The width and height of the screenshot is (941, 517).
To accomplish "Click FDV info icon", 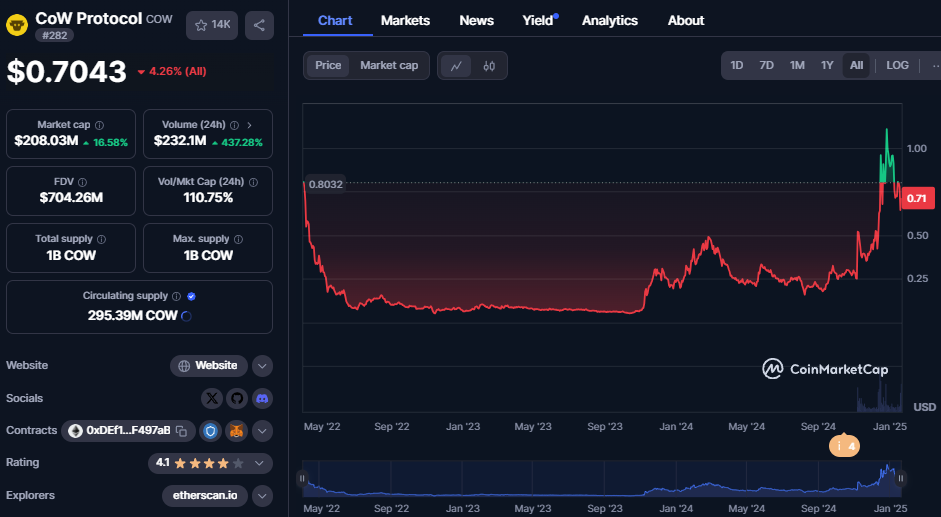I will click(83, 182).
